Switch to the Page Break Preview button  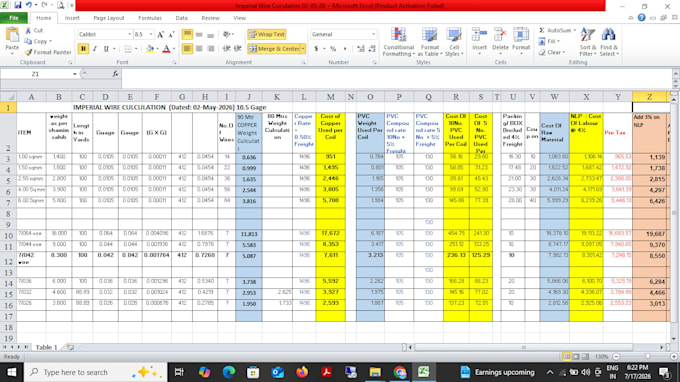tap(585, 356)
